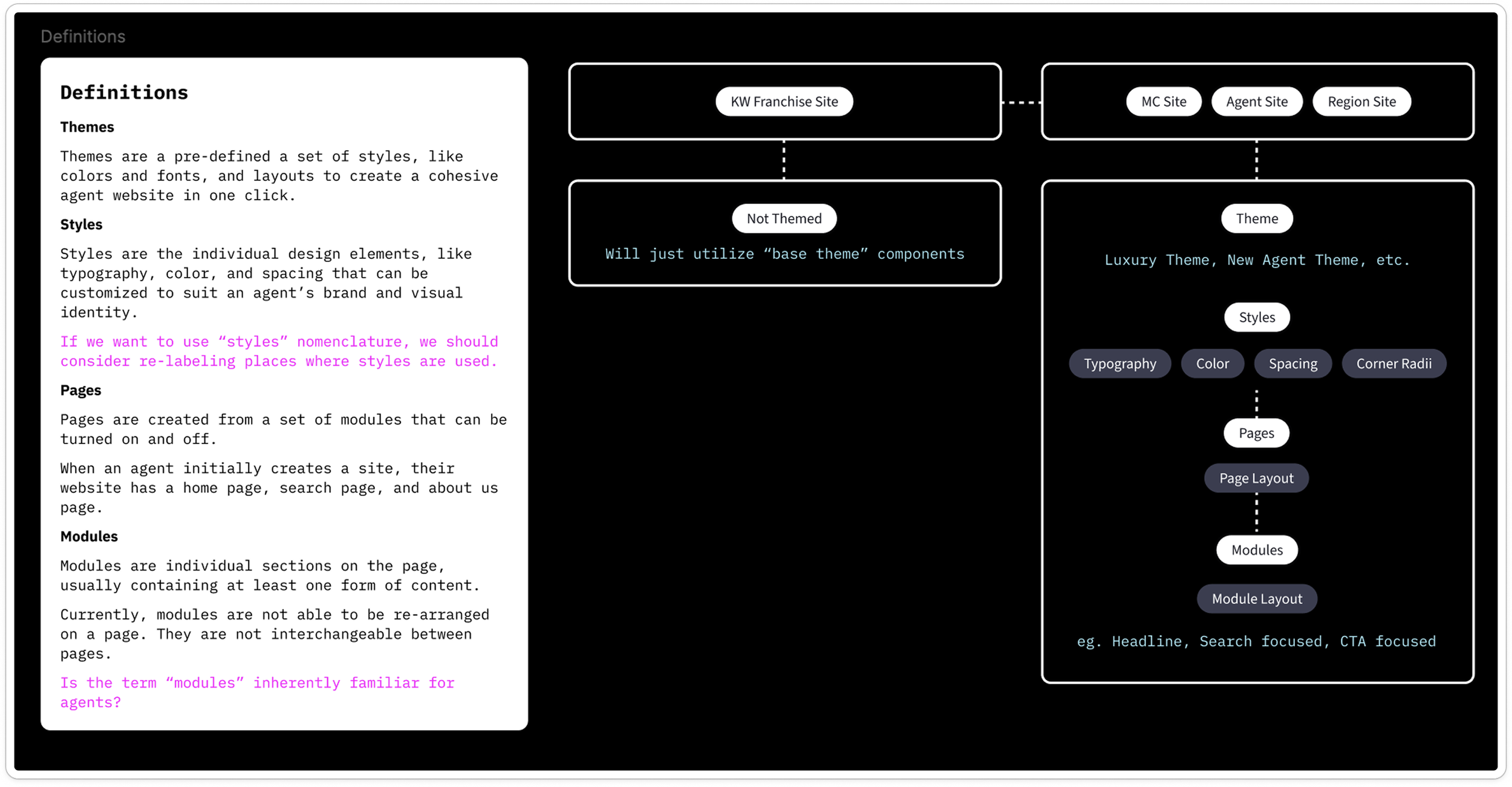Viewport: 1512px width, 787px height.
Task: Click the white Modules pill in diagram
Action: click(x=1257, y=550)
